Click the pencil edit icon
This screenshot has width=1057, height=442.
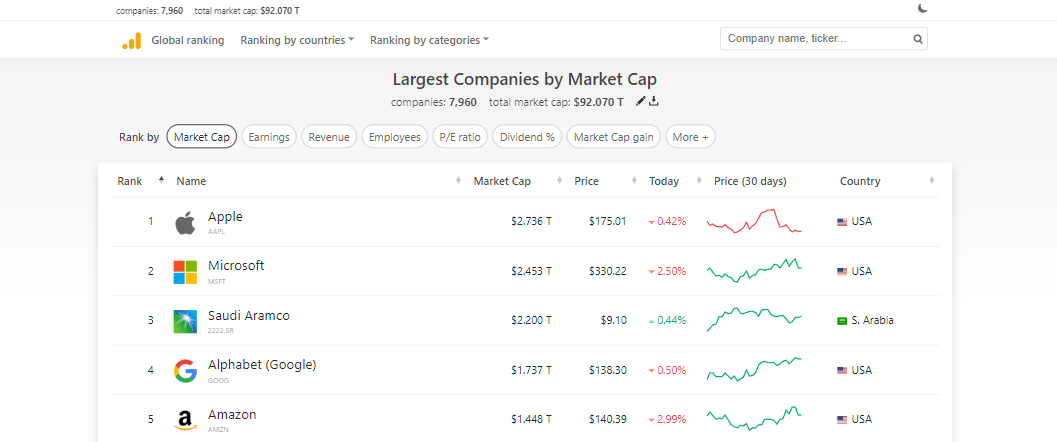(640, 102)
